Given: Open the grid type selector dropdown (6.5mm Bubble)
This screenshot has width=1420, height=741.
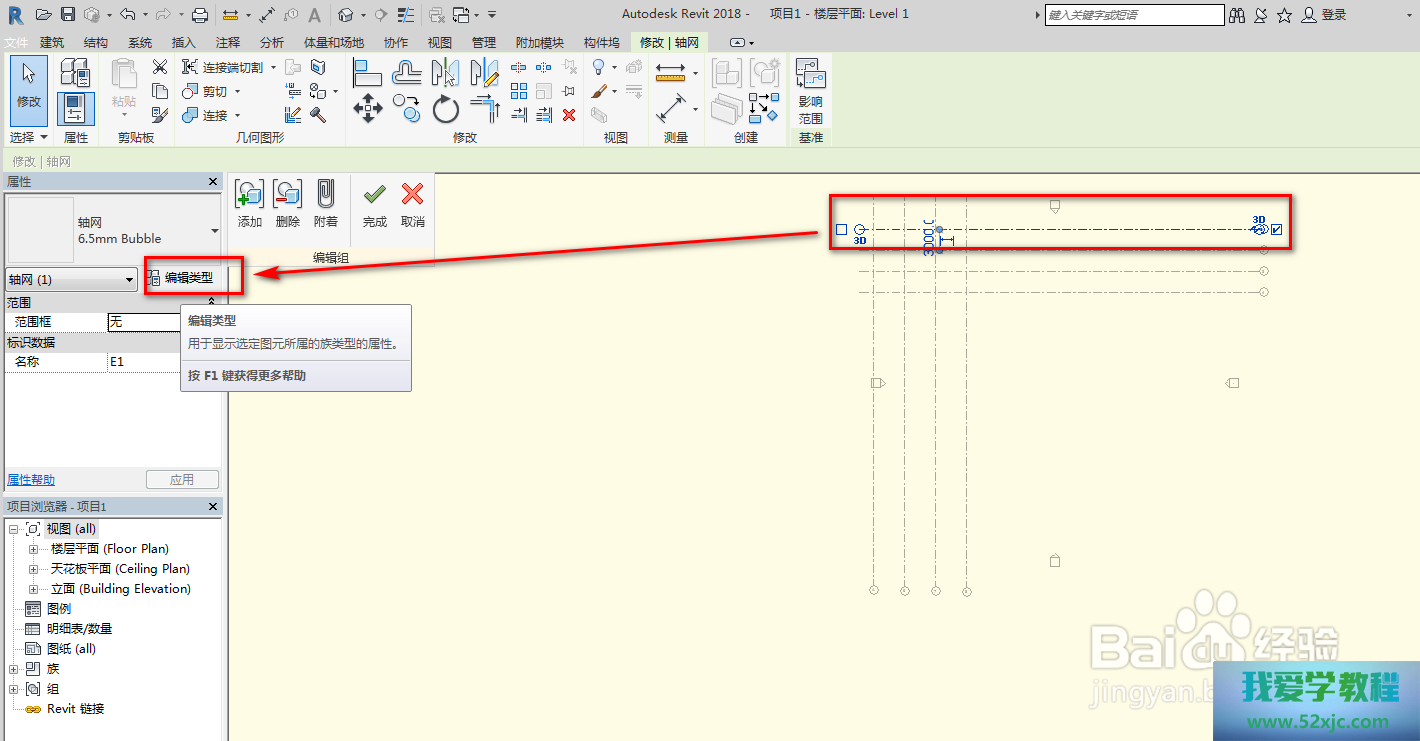Looking at the screenshot, I should [x=214, y=231].
